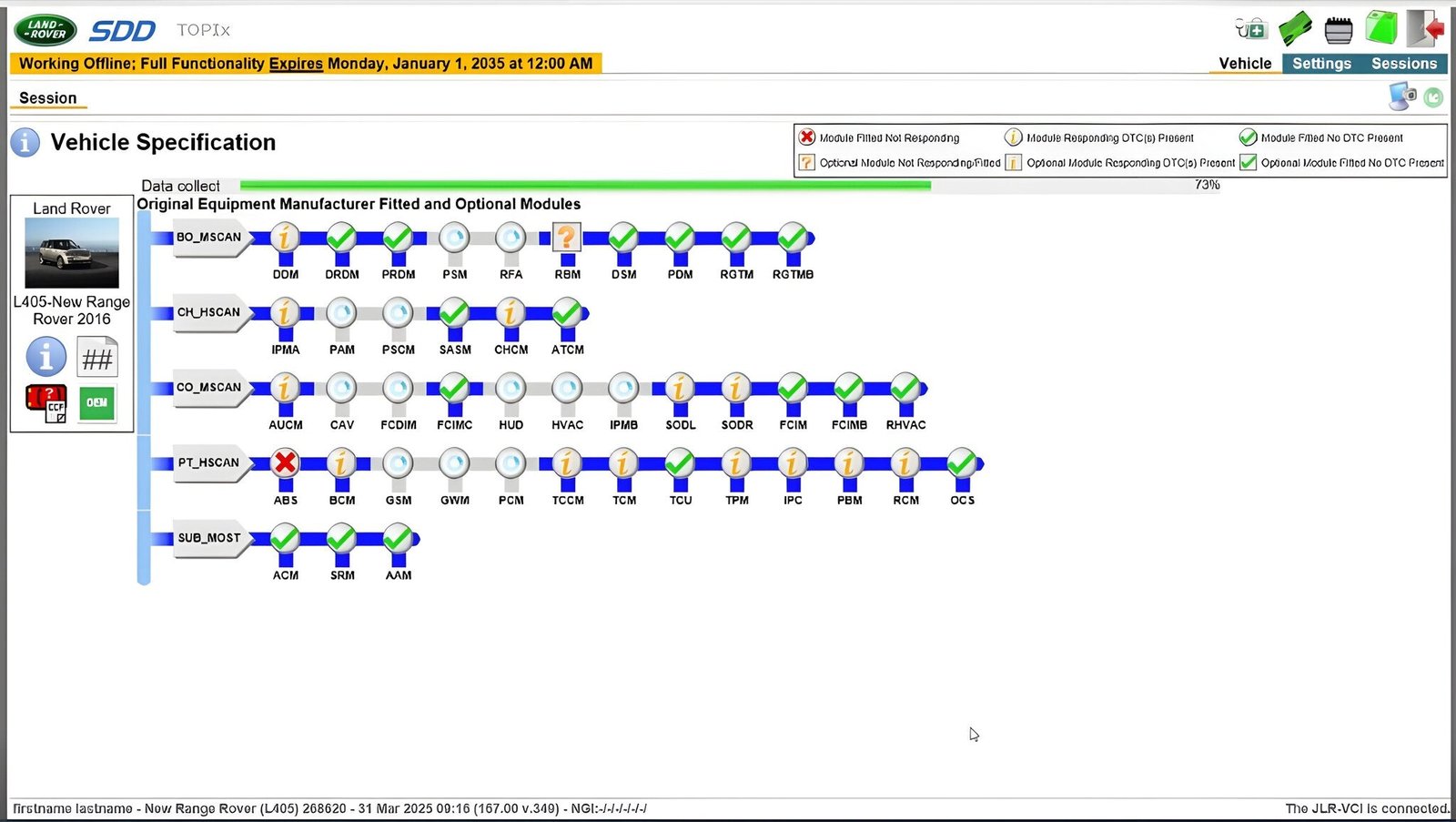Open the Settings tab

pyautogui.click(x=1321, y=64)
